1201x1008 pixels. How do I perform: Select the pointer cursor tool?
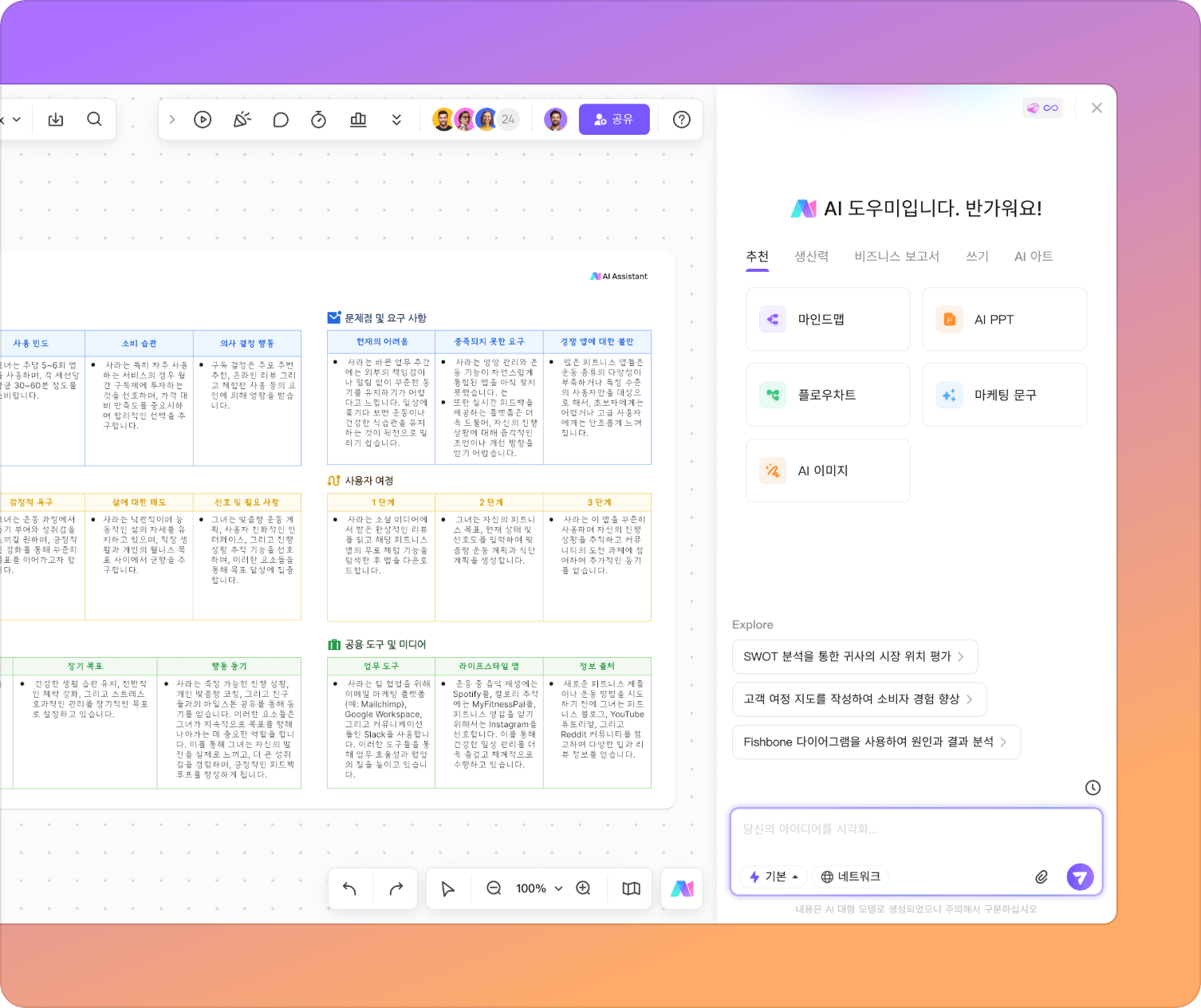tap(447, 888)
